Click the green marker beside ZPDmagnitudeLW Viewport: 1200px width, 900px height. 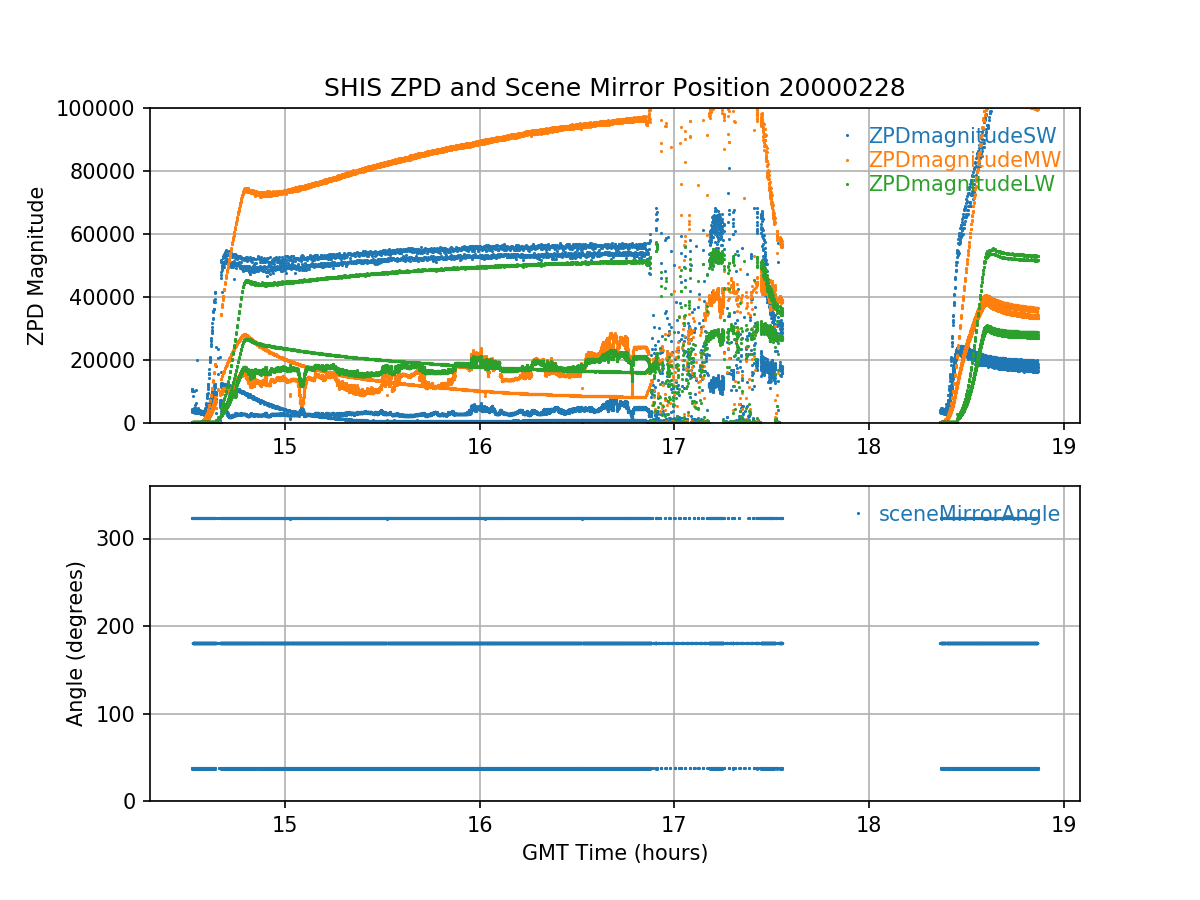[848, 184]
